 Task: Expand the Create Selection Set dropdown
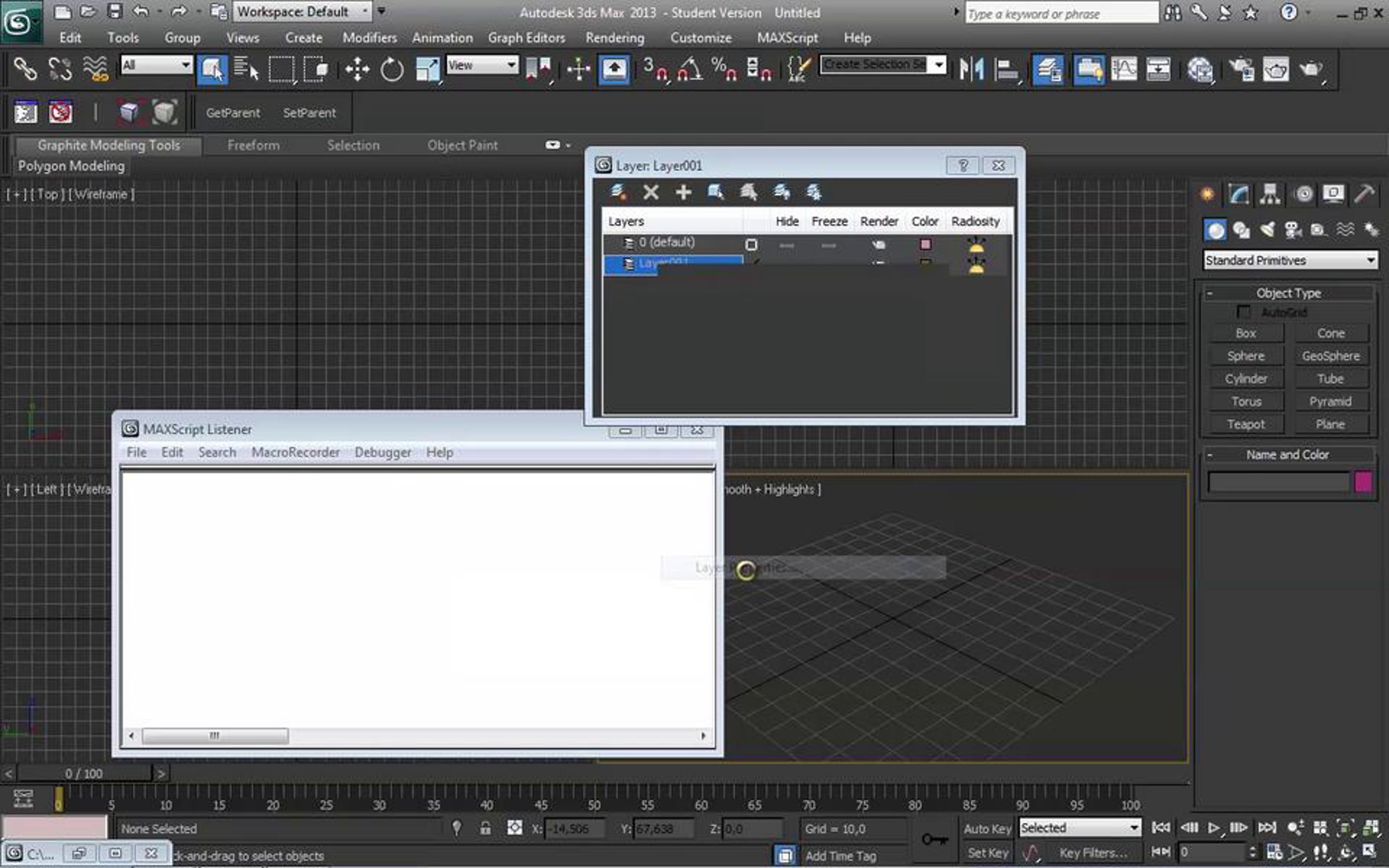tap(939, 64)
